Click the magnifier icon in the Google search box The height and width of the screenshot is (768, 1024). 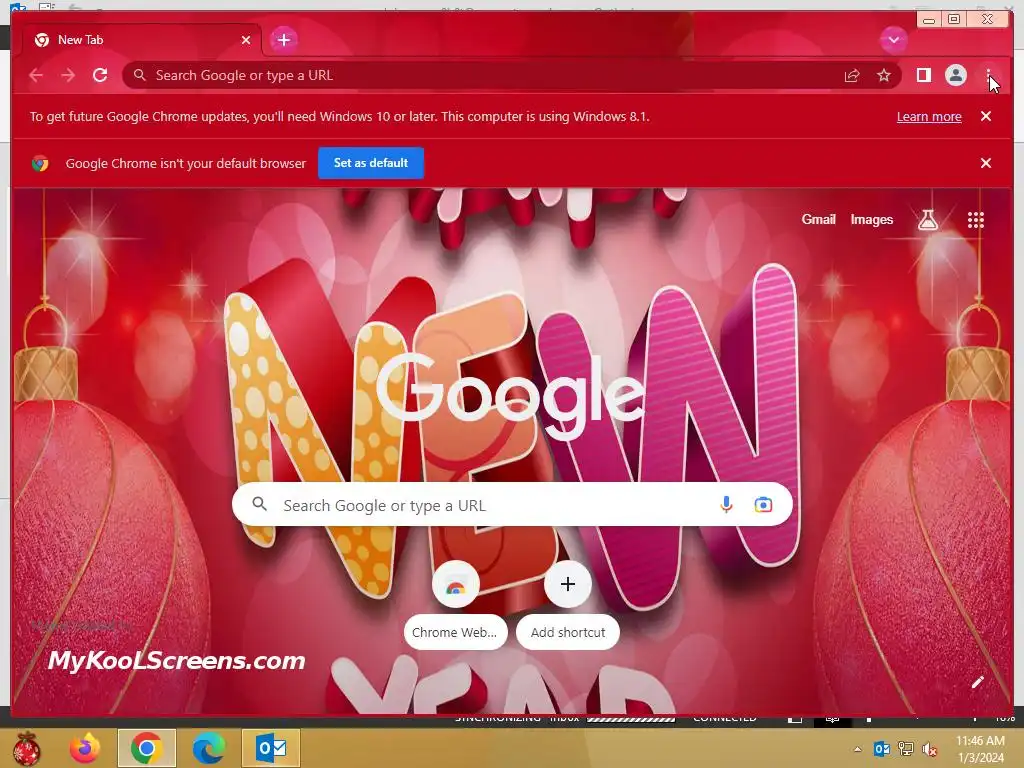click(x=259, y=504)
